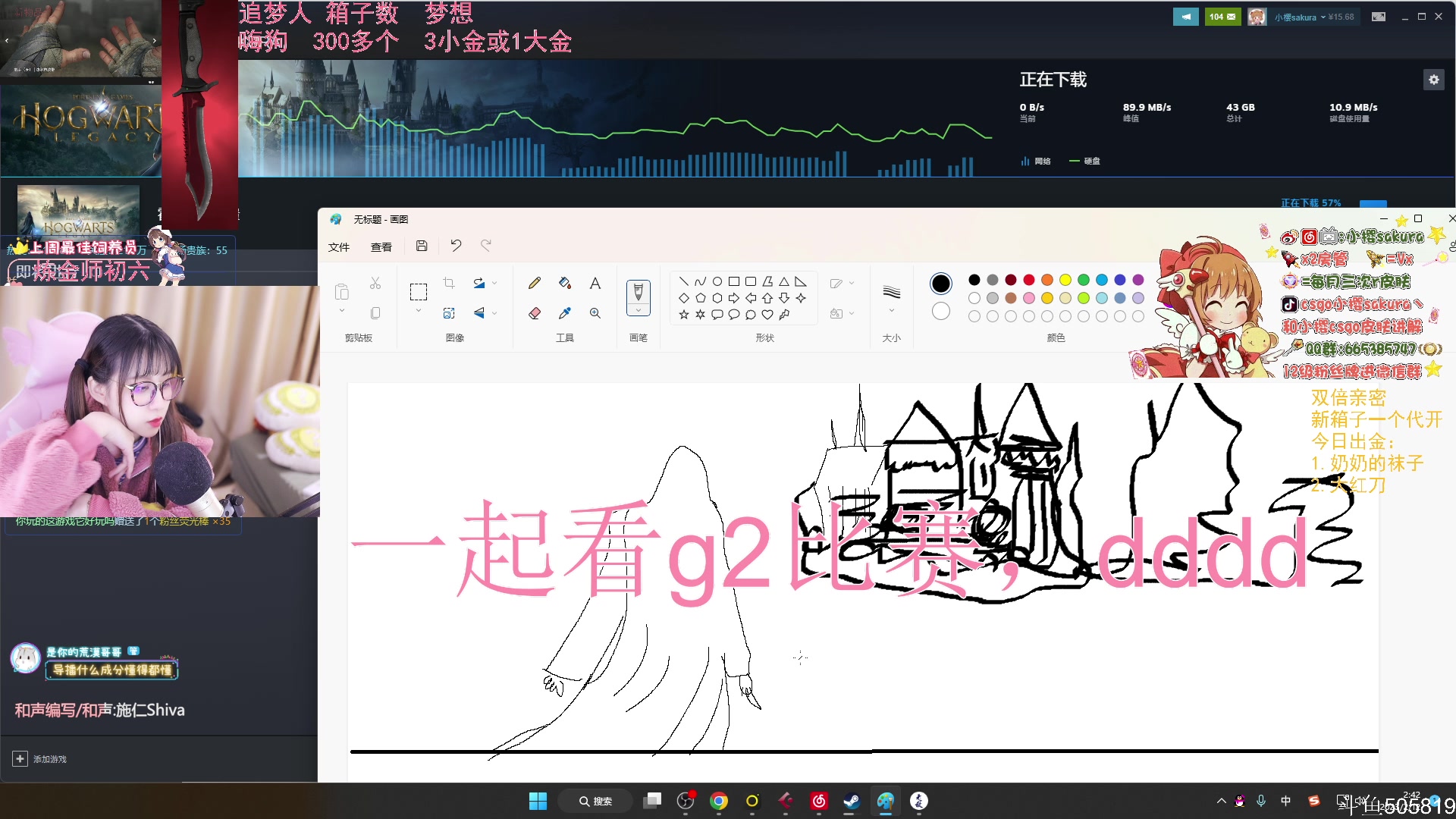The image size is (1456, 819).
Task: Select Color 1 black foreground circle
Action: click(x=941, y=284)
